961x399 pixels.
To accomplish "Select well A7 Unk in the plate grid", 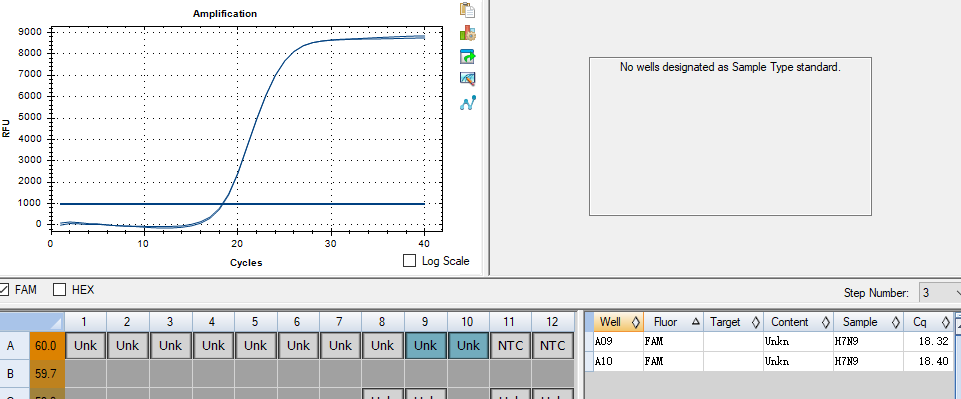I will pos(340,346).
